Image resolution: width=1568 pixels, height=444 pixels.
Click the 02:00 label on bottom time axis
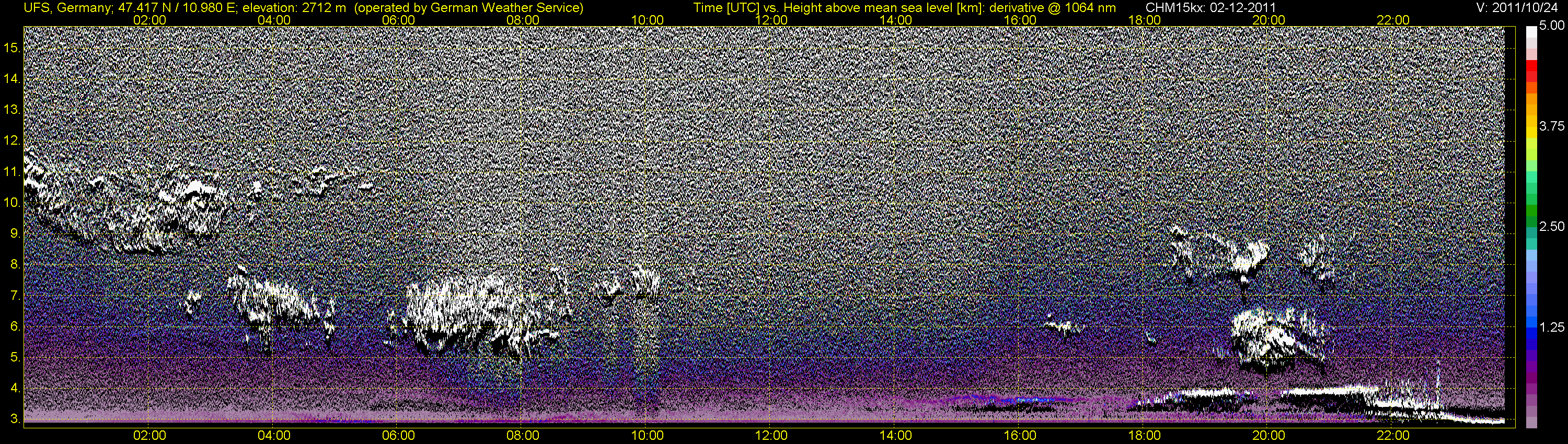[x=149, y=436]
